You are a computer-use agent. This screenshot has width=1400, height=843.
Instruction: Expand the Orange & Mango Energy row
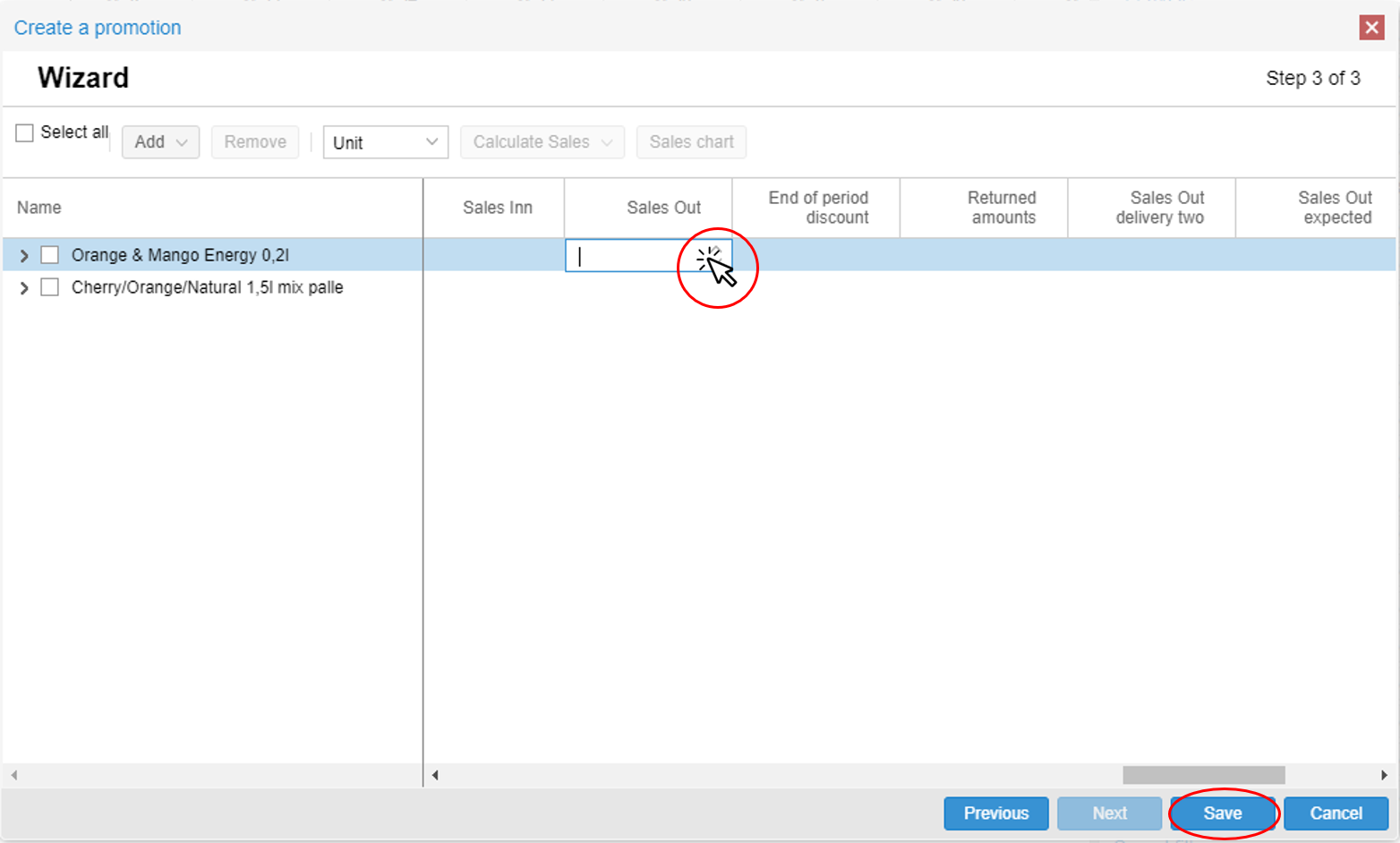pos(23,254)
